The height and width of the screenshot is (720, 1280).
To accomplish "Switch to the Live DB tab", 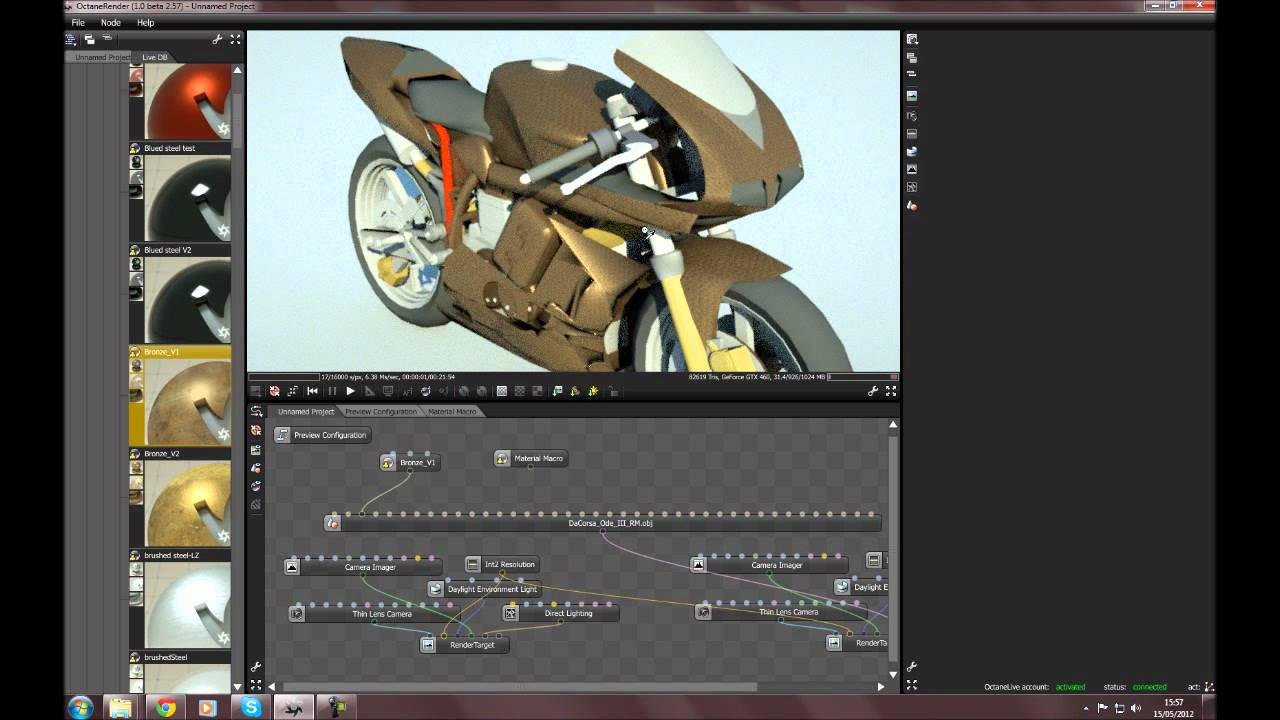I will coord(155,57).
